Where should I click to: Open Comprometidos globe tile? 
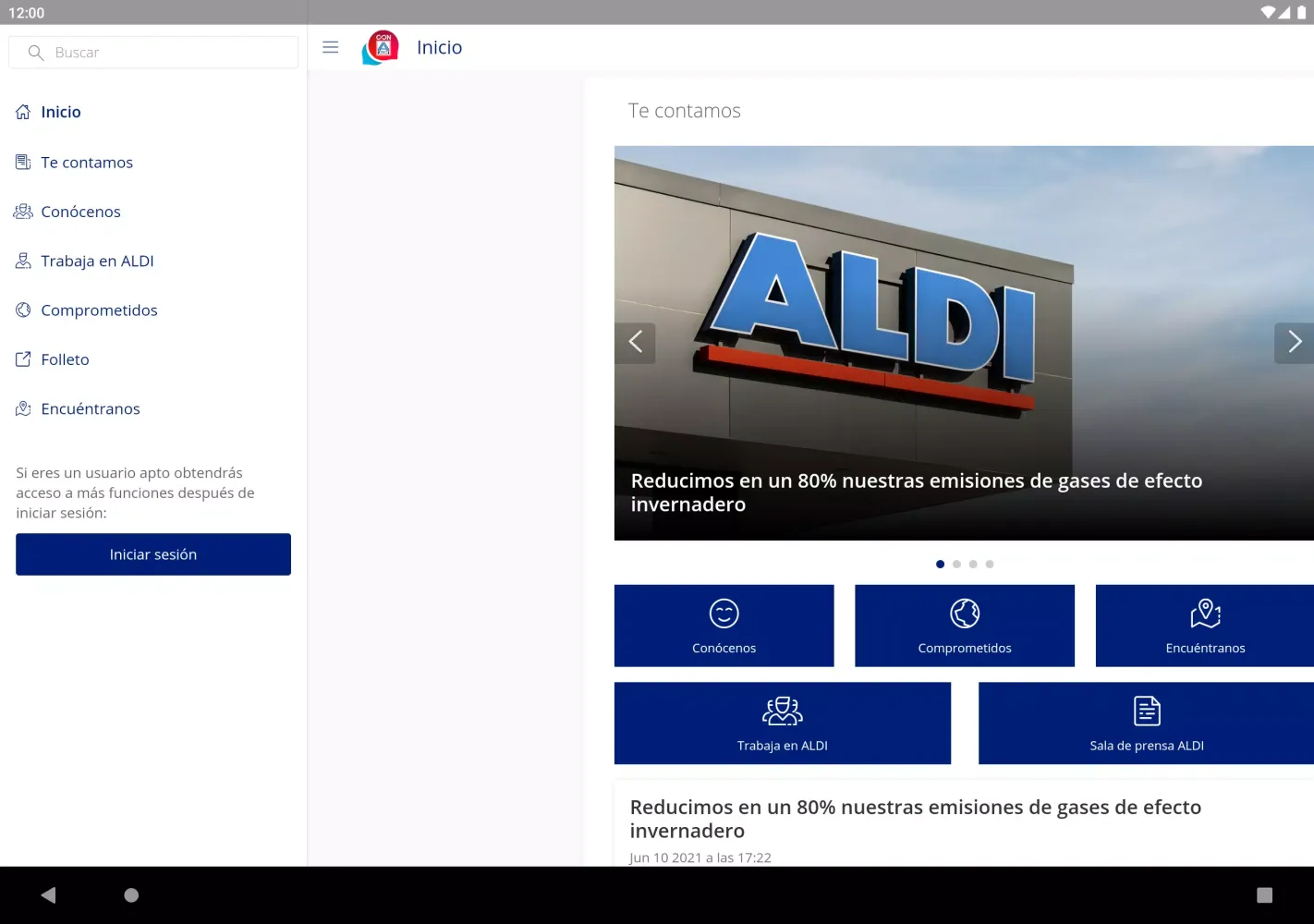tap(964, 626)
